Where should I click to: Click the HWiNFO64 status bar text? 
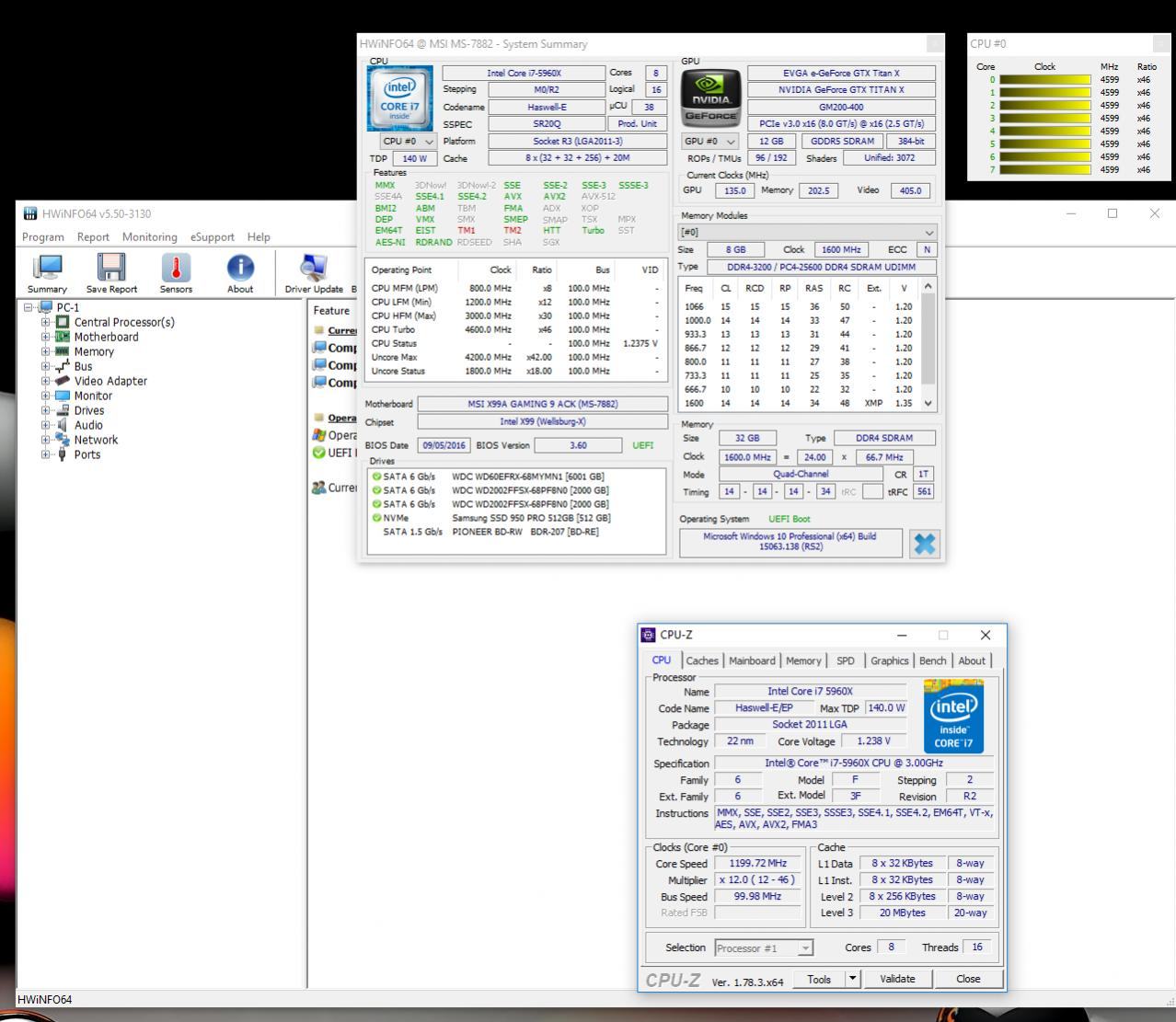click(45, 999)
